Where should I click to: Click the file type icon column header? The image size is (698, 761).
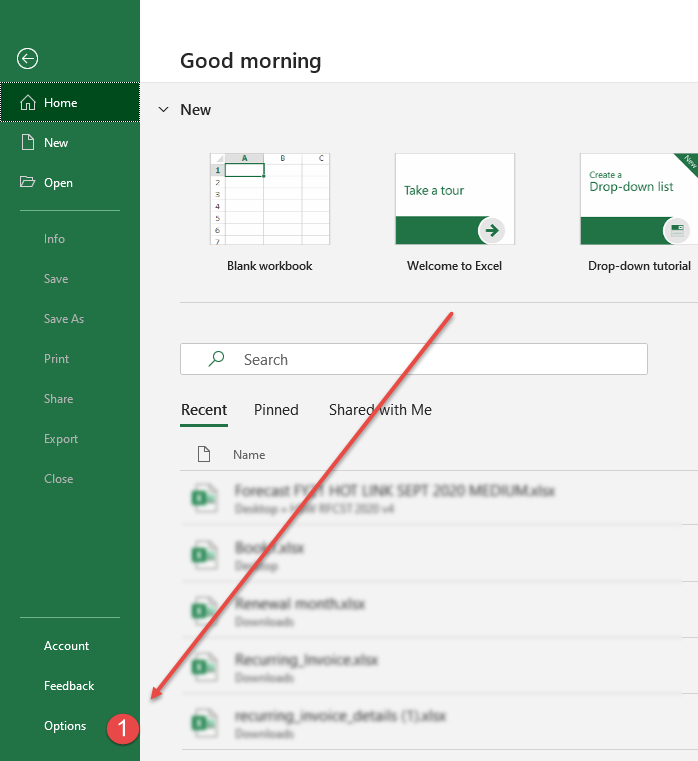(x=204, y=454)
